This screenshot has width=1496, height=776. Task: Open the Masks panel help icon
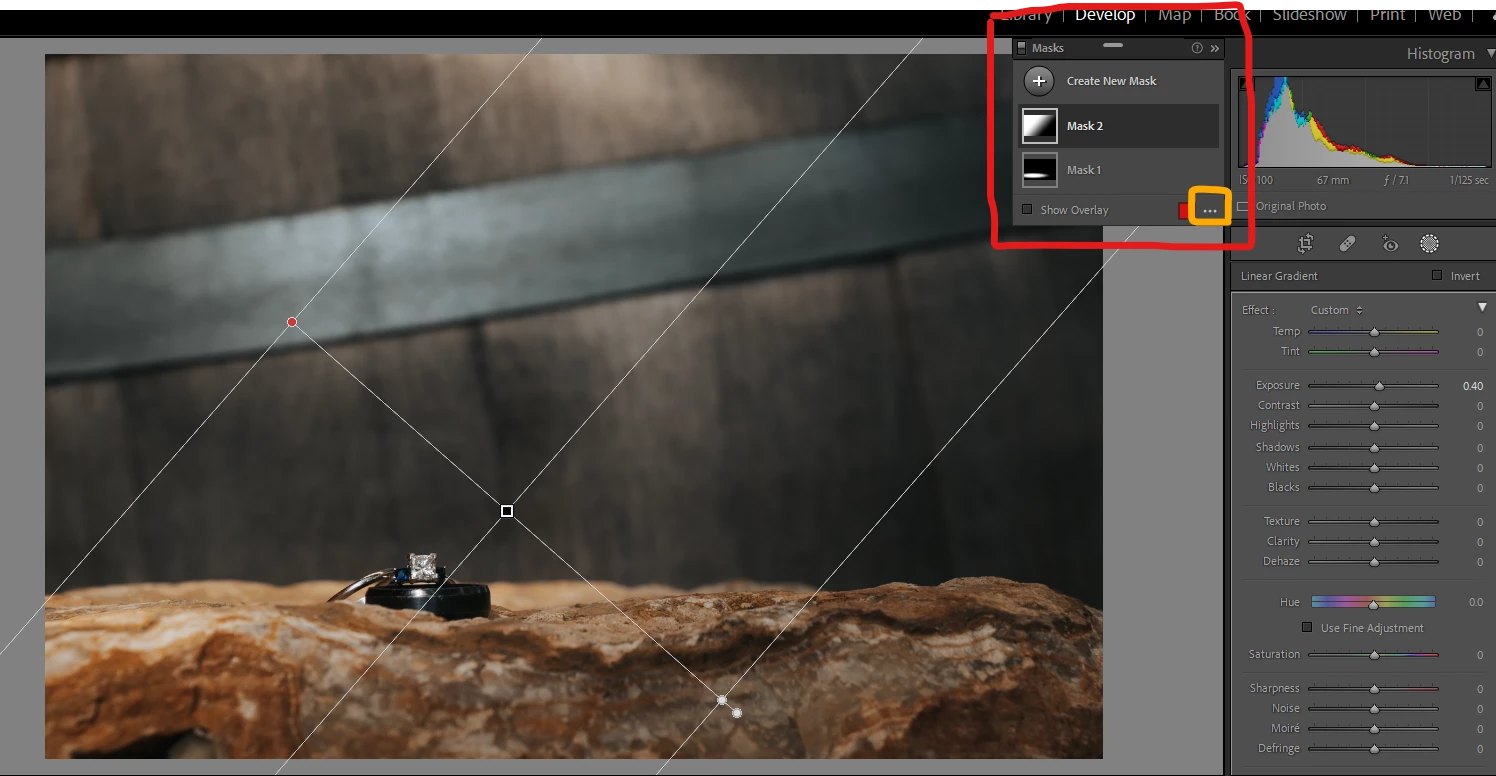[x=1197, y=48]
